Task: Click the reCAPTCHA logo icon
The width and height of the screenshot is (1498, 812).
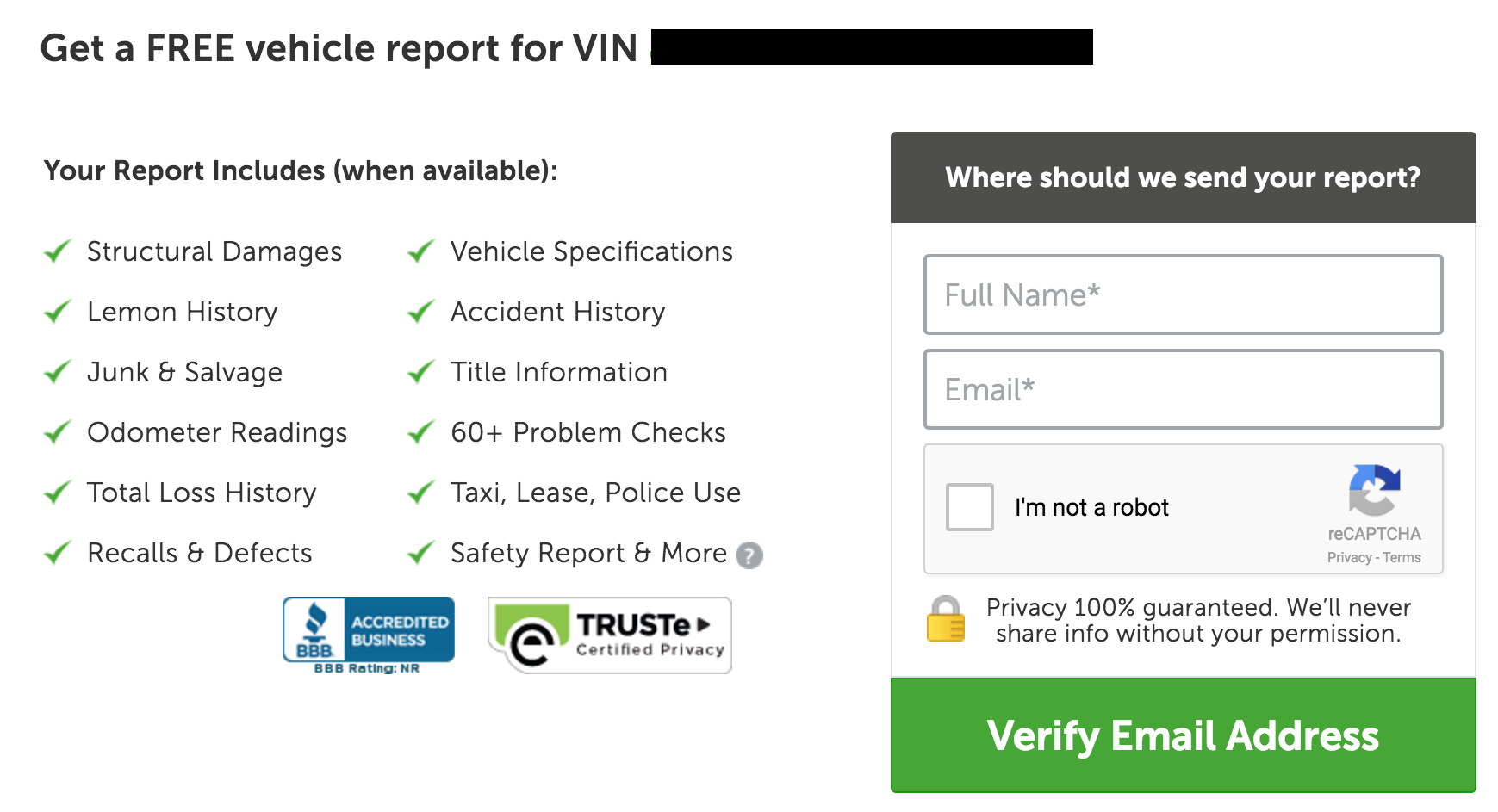Action: (x=1375, y=490)
